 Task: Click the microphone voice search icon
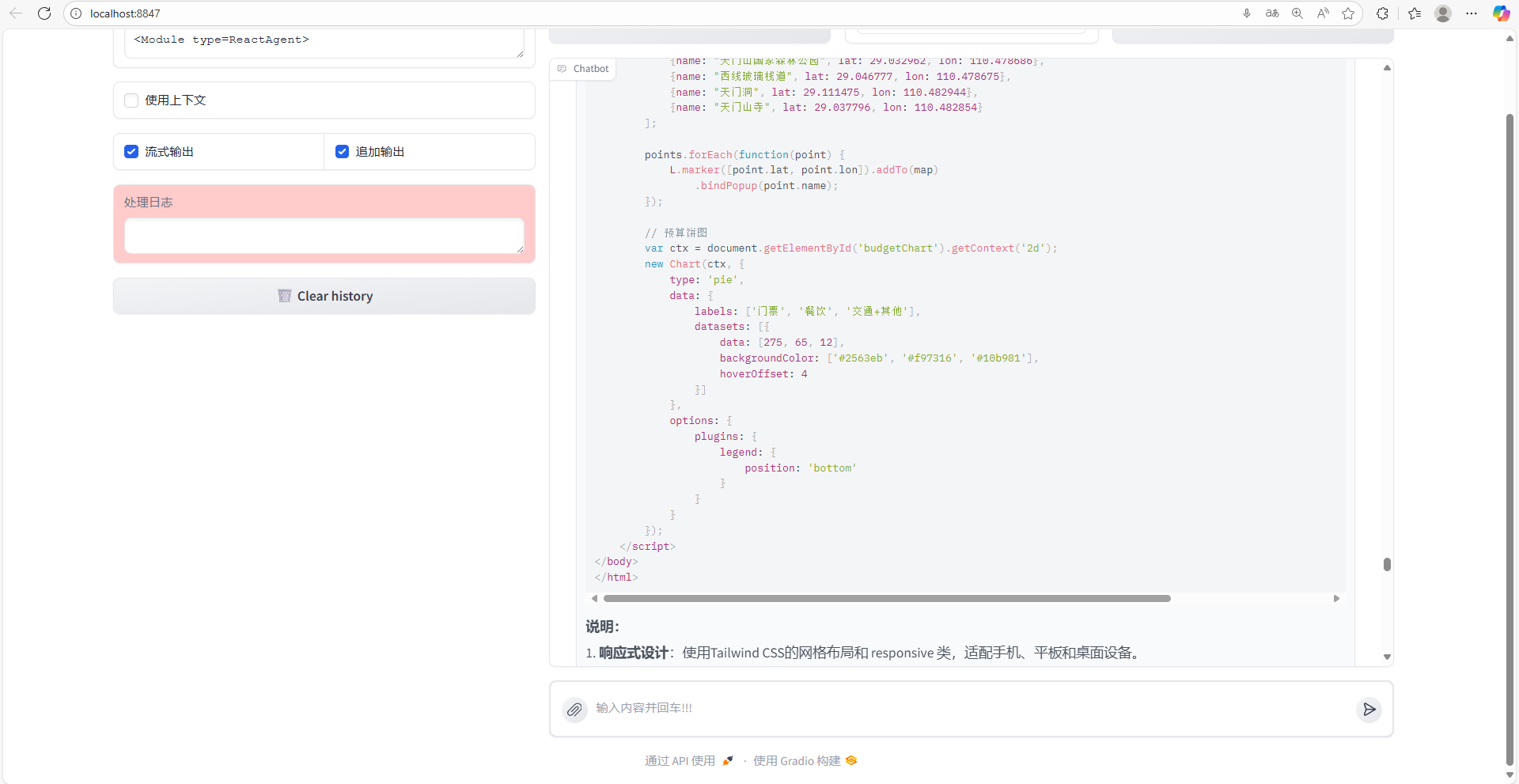tap(1247, 13)
